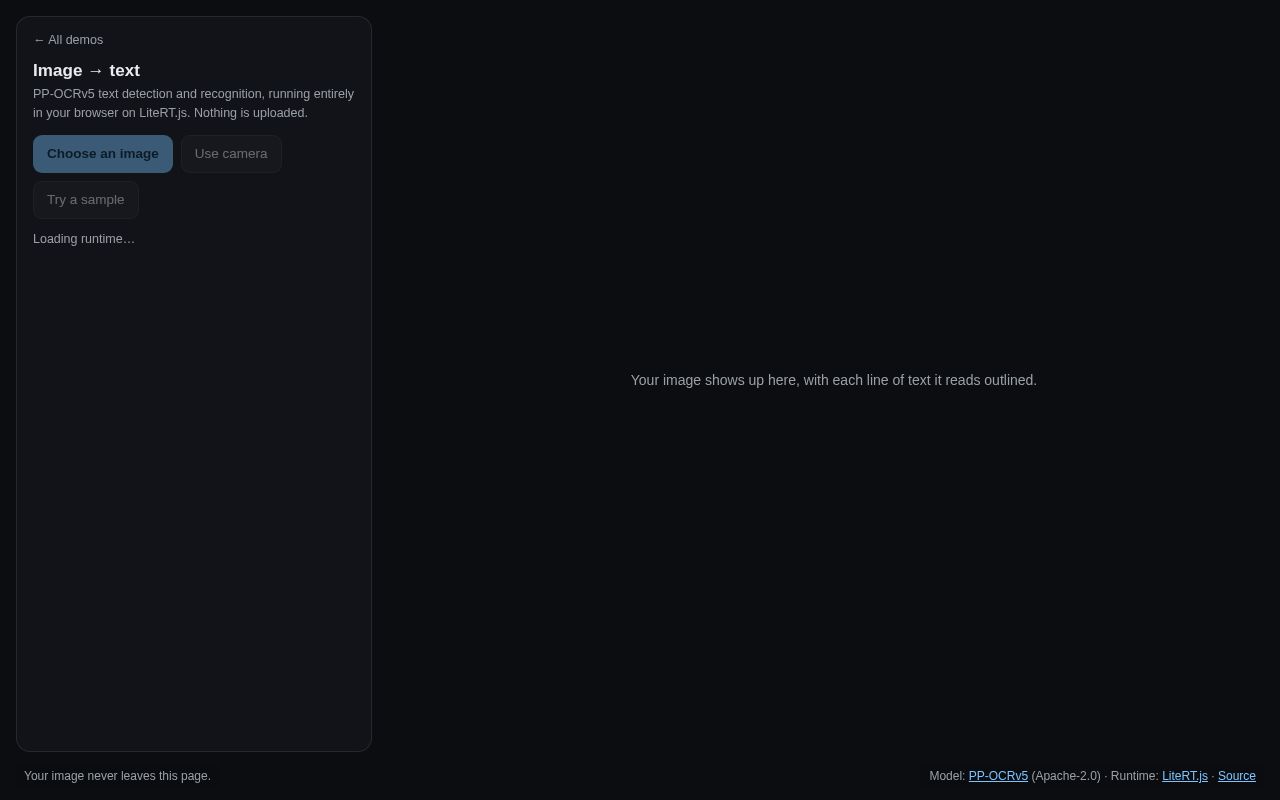Image resolution: width=1280 pixels, height=800 pixels.
Task: Click the Choose an image button
Action: point(103,154)
